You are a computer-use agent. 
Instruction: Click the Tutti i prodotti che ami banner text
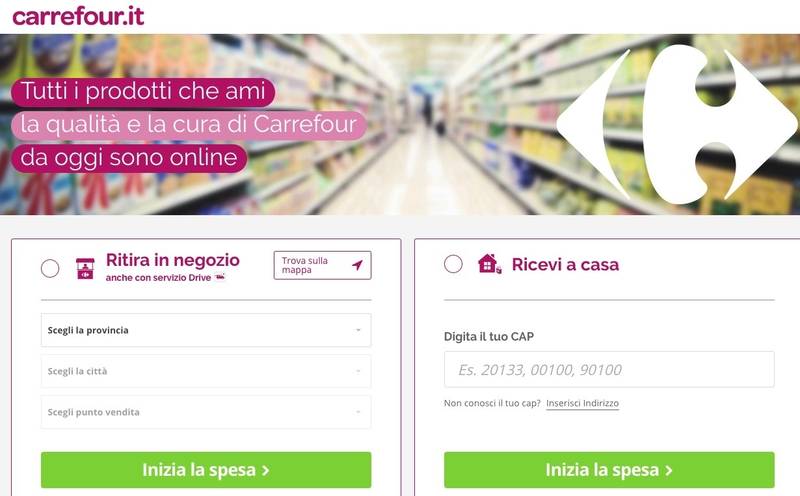coord(143,91)
